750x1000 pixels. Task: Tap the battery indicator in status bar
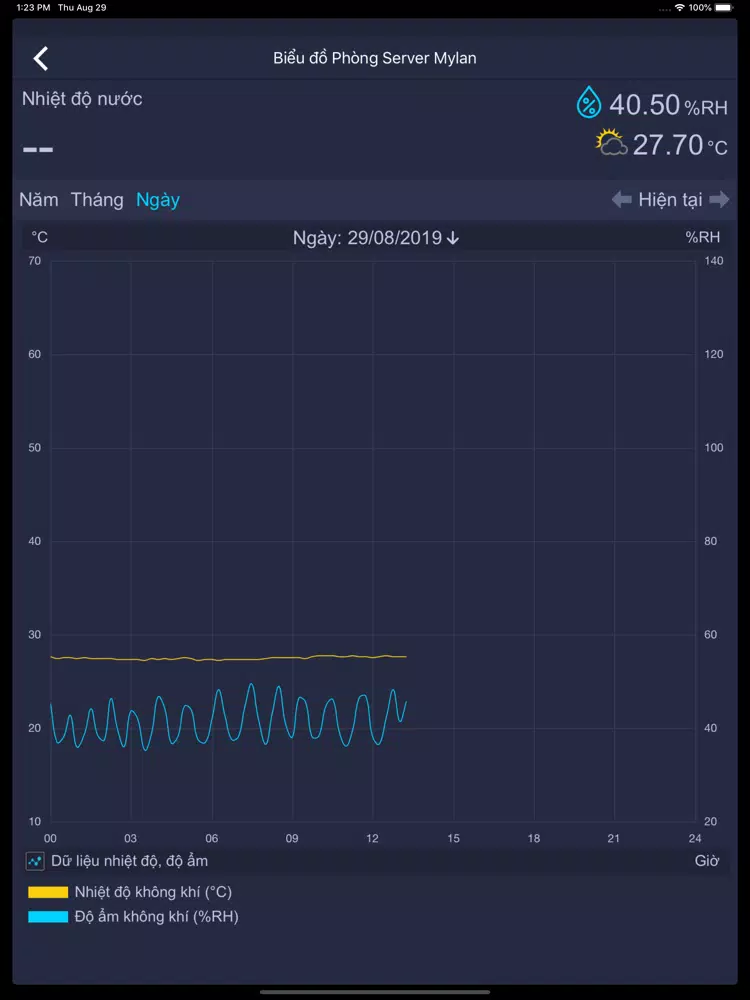pos(724,8)
